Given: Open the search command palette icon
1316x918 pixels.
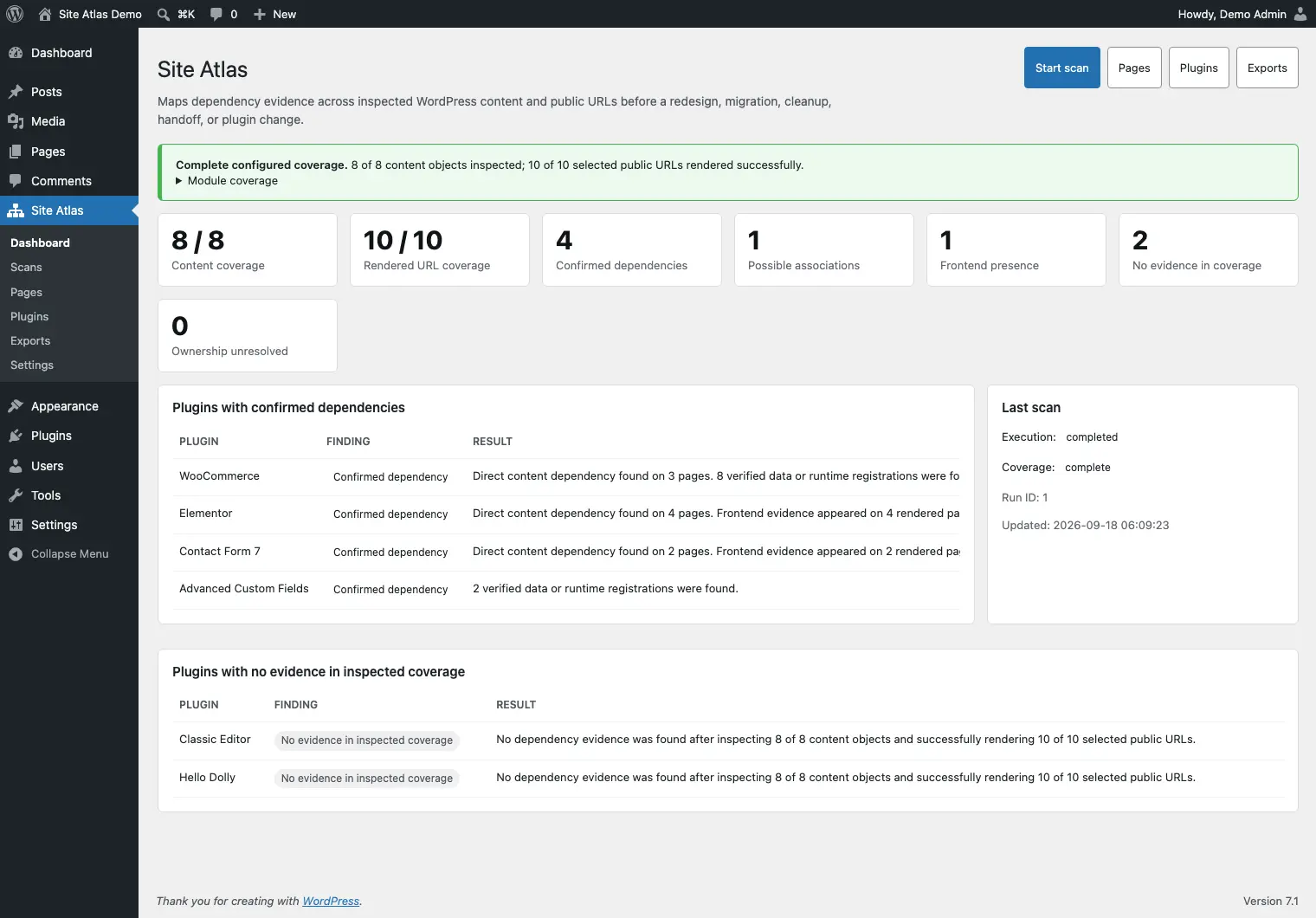Looking at the screenshot, I should [164, 14].
